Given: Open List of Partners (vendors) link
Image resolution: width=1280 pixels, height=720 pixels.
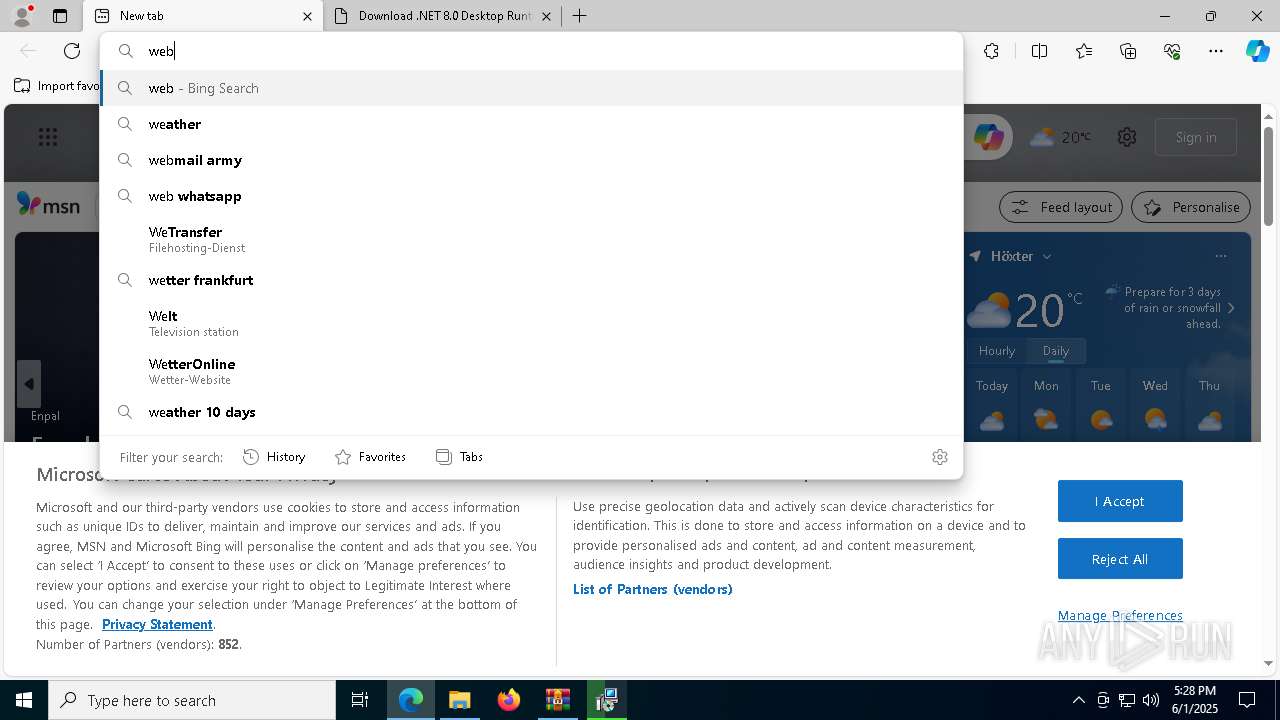Looking at the screenshot, I should point(653,589).
